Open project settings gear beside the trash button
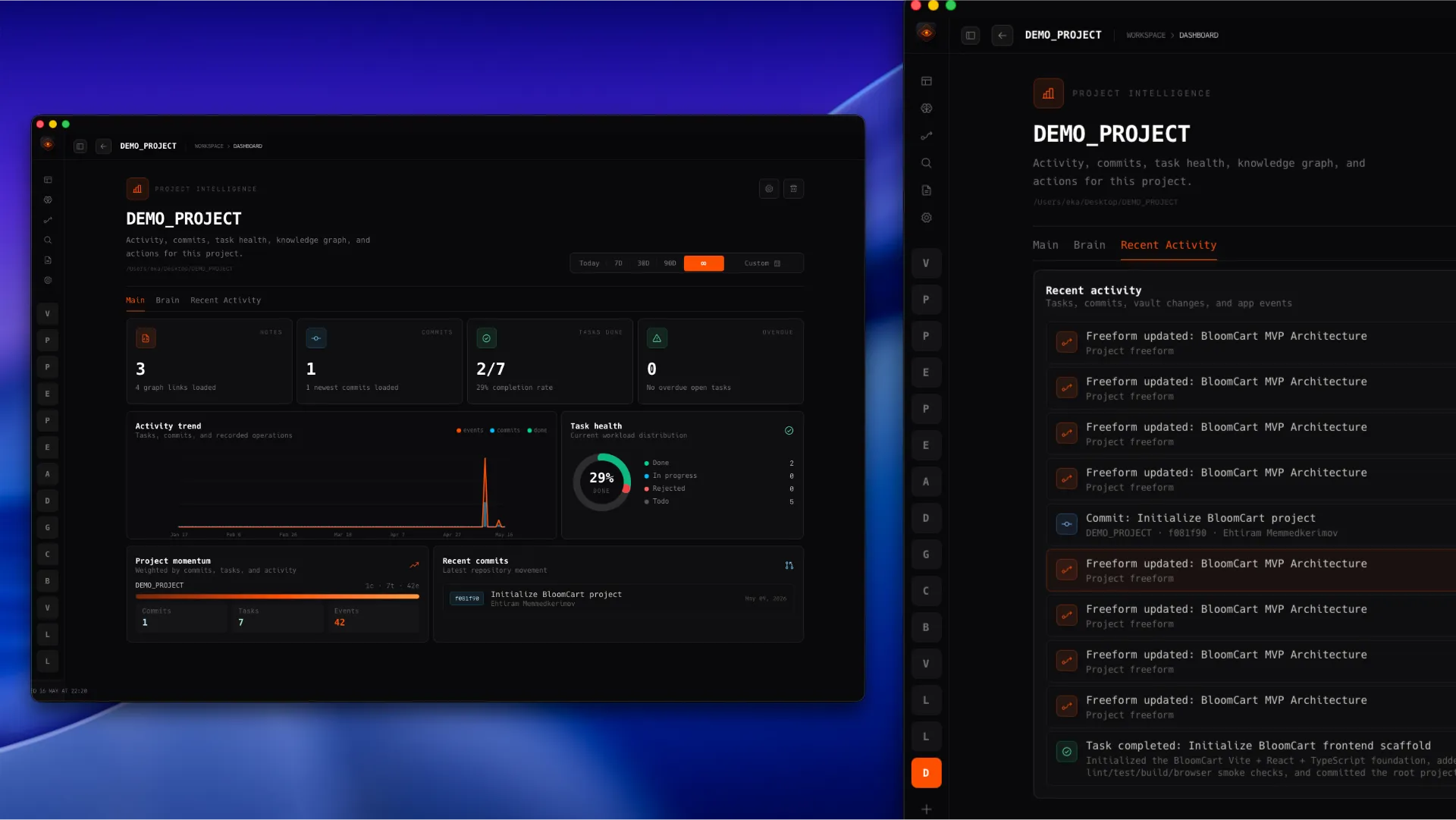 tap(769, 189)
